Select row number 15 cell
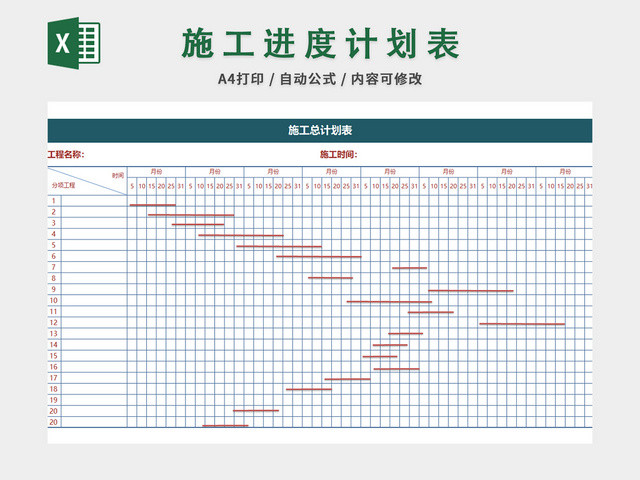640x480 pixels. coord(54,356)
